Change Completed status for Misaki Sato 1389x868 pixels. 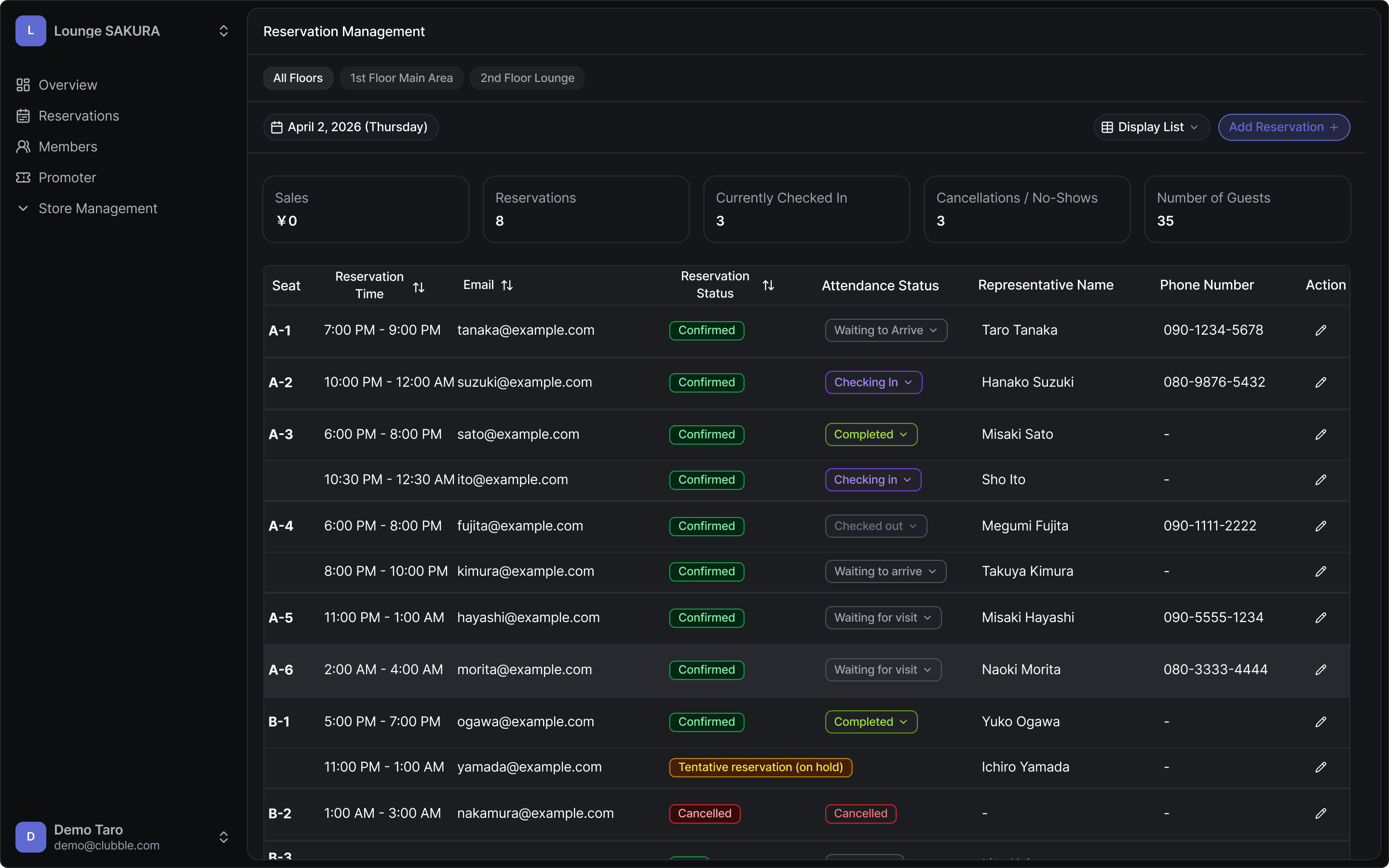tap(871, 434)
